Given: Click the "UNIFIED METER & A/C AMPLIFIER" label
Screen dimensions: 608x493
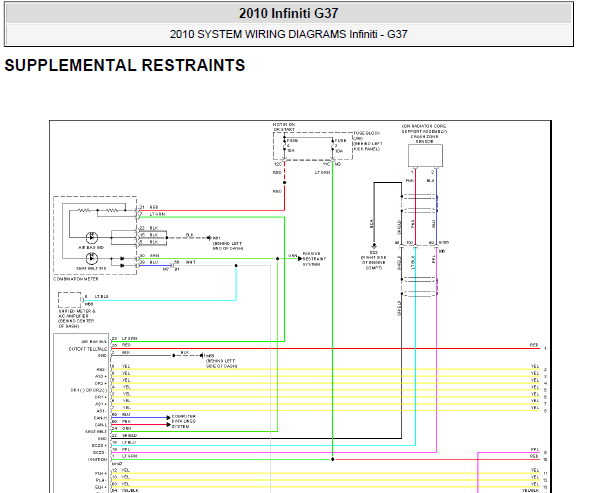Looking at the screenshot, I should coord(77,313).
